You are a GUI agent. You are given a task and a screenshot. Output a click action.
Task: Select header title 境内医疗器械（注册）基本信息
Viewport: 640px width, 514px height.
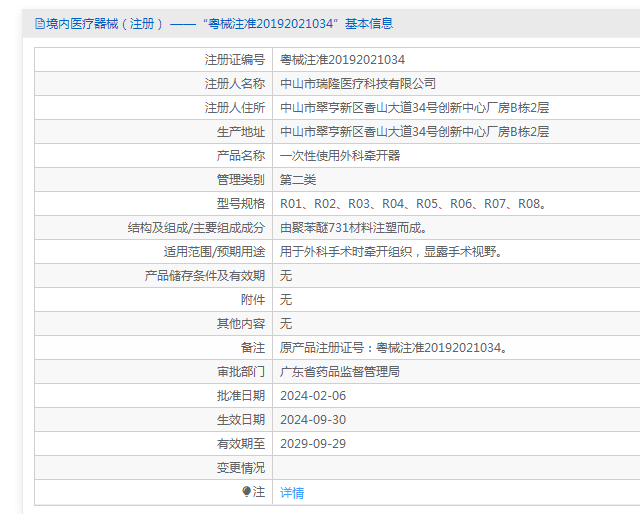[214, 24]
